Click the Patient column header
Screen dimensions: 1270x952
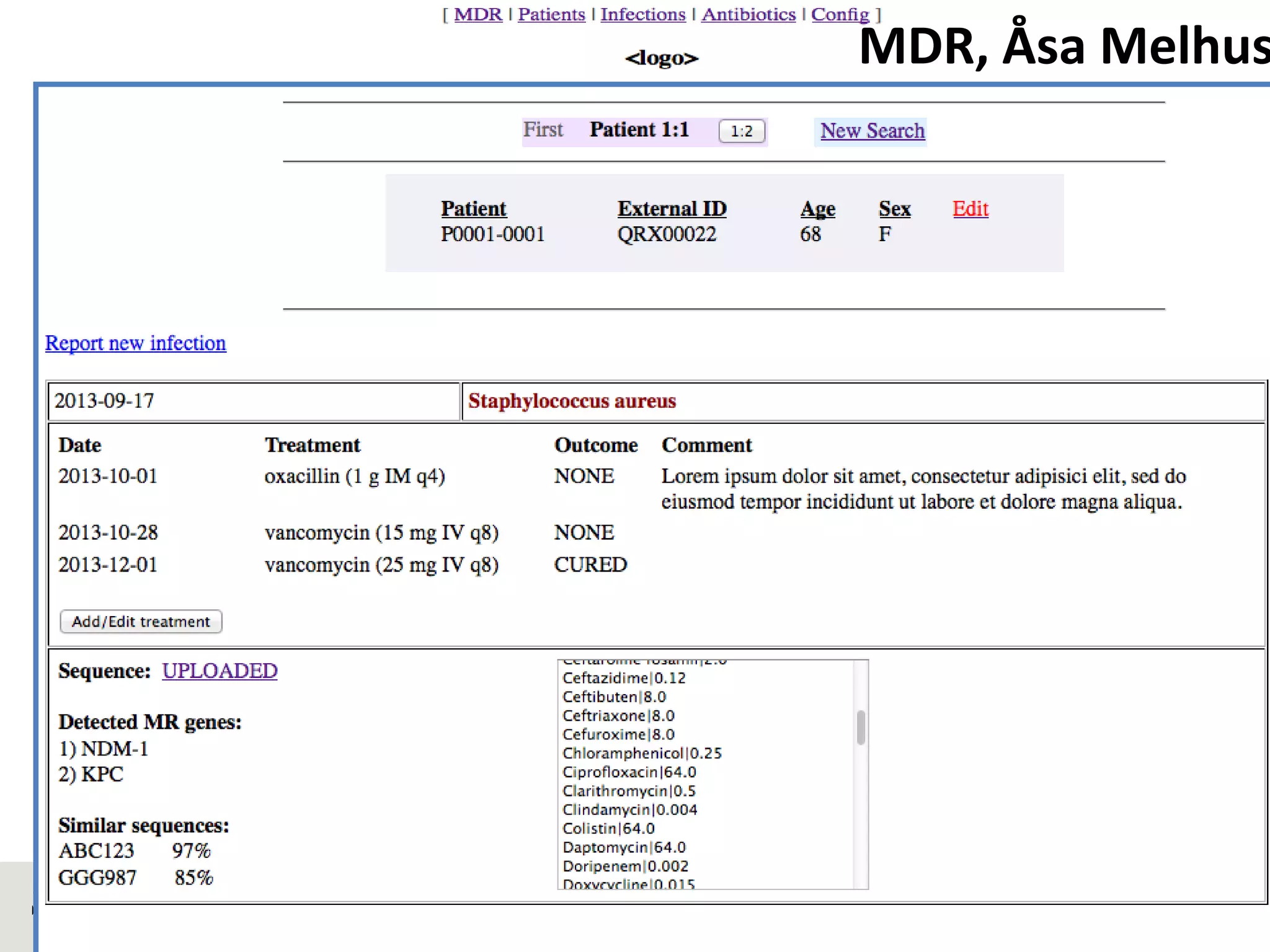pyautogui.click(x=473, y=209)
